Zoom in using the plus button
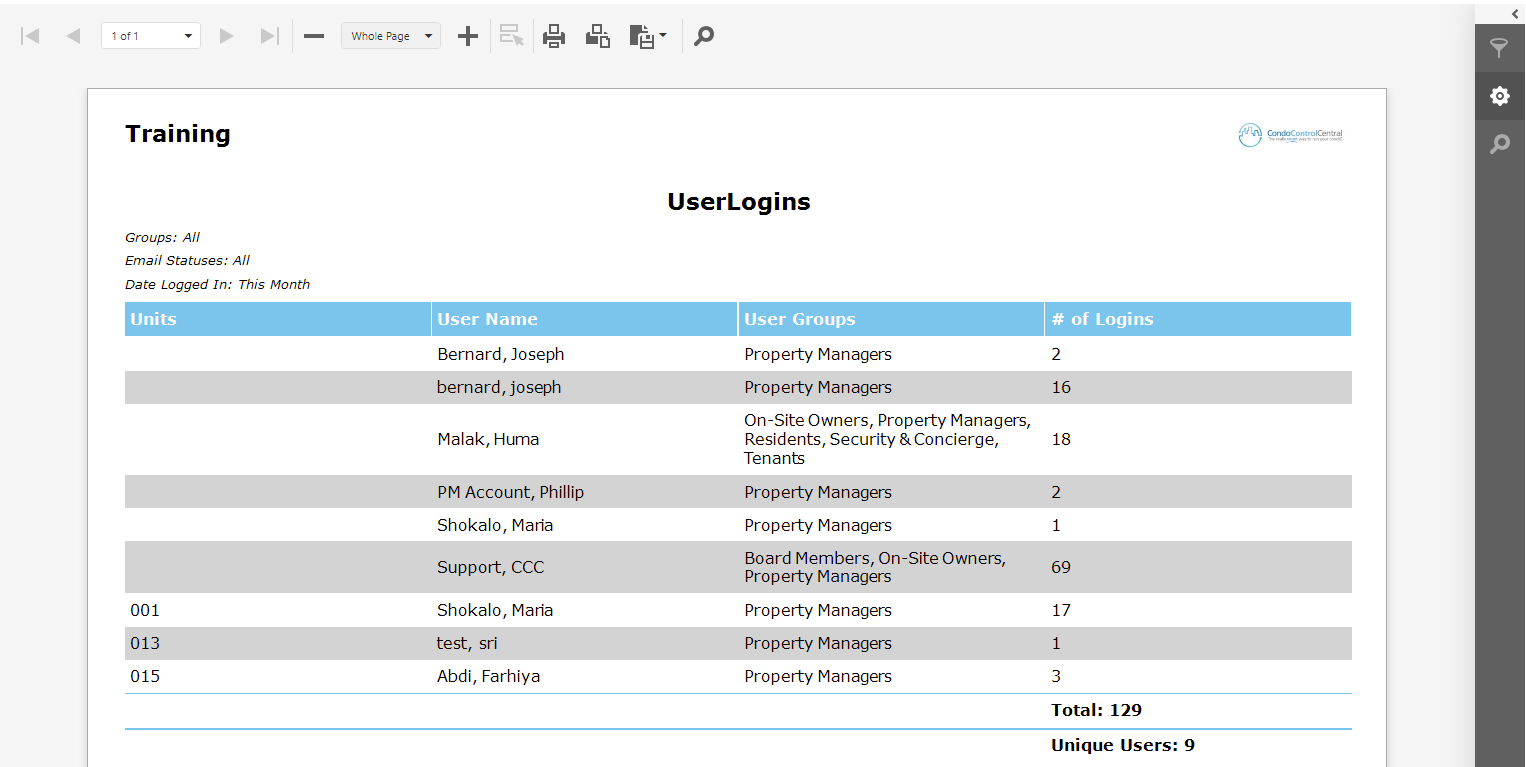Viewport: 1526px width, 767px height. click(467, 35)
